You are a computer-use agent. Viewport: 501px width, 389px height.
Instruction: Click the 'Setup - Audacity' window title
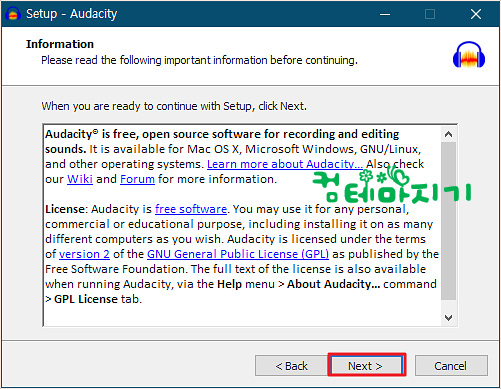pyautogui.click(x=72, y=14)
